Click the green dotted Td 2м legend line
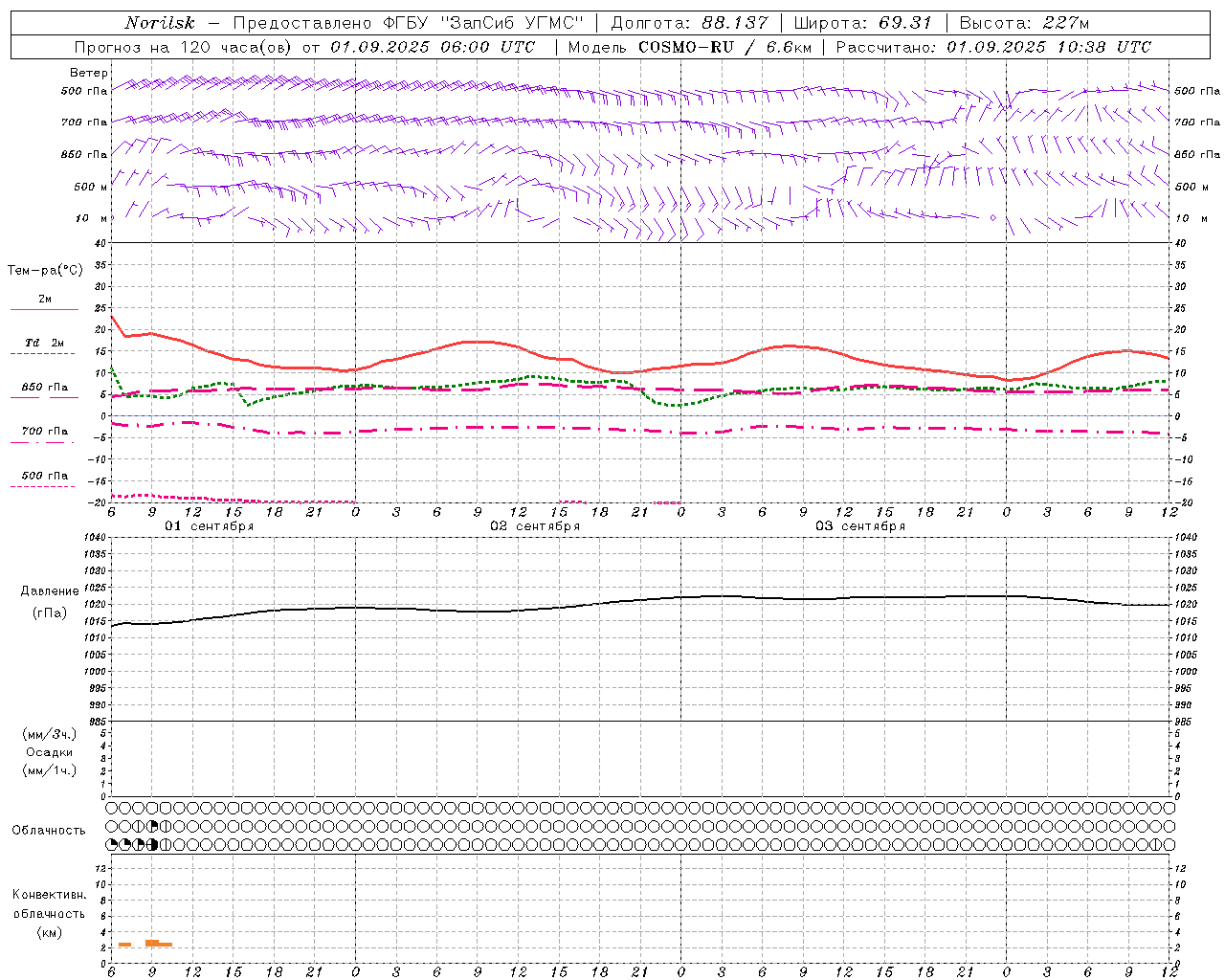This screenshot has height=980, width=1225. pos(42,354)
